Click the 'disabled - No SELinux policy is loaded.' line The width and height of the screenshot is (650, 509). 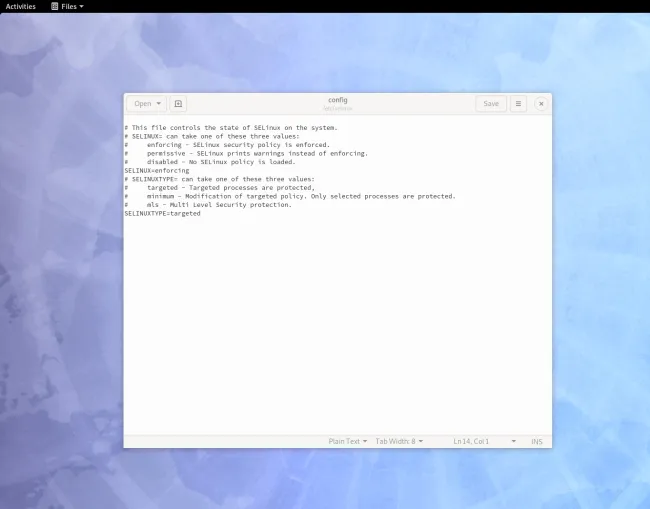[x=210, y=162]
